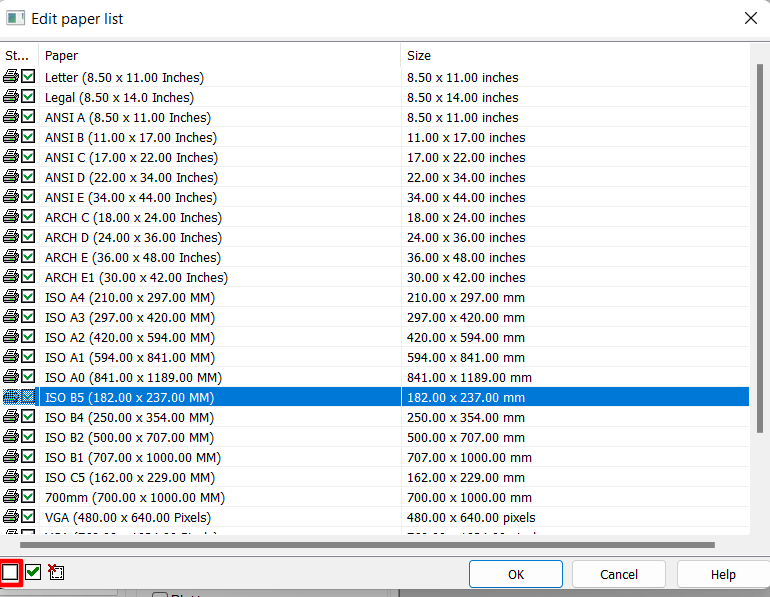Disable the VGA paper size checkbox
Viewport: 770px width, 597px height.
[28, 517]
